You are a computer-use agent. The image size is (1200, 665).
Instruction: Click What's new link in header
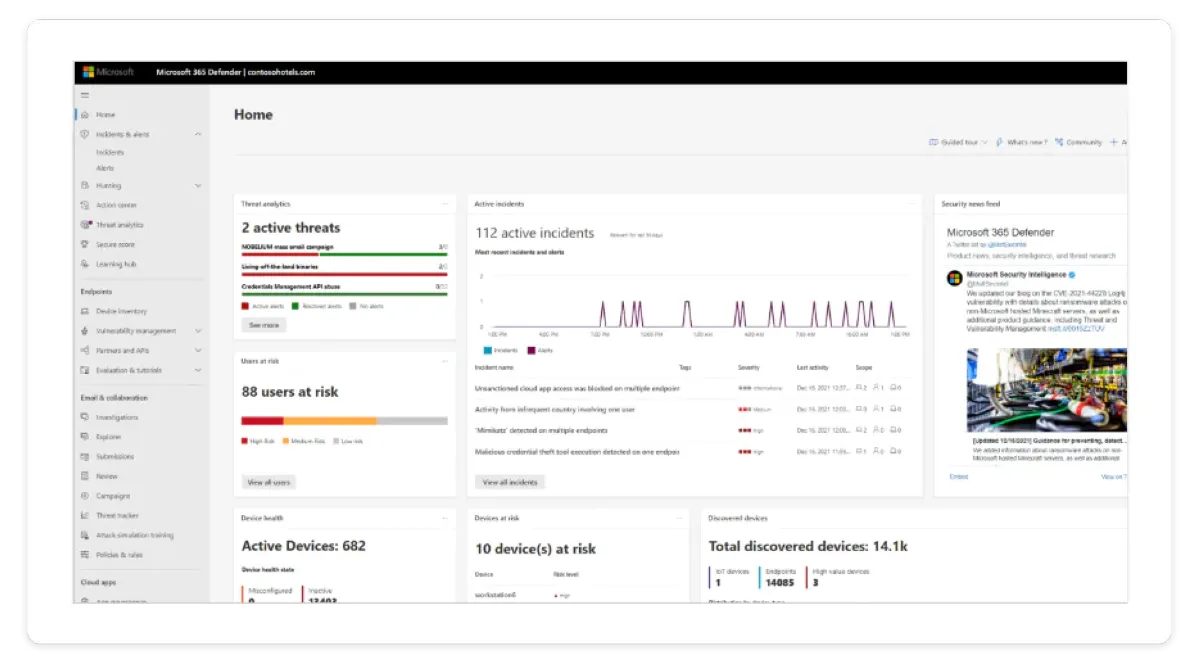click(1027, 142)
